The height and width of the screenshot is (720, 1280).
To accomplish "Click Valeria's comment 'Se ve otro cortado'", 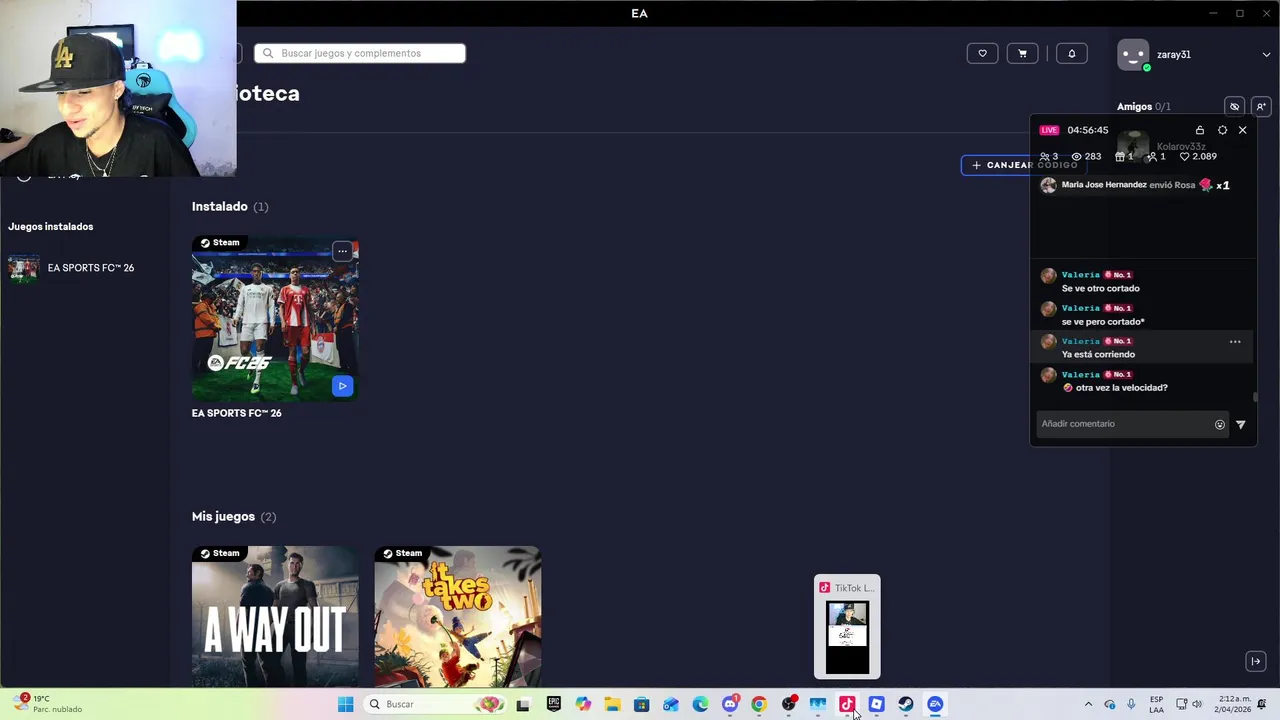I will (x=1100, y=288).
